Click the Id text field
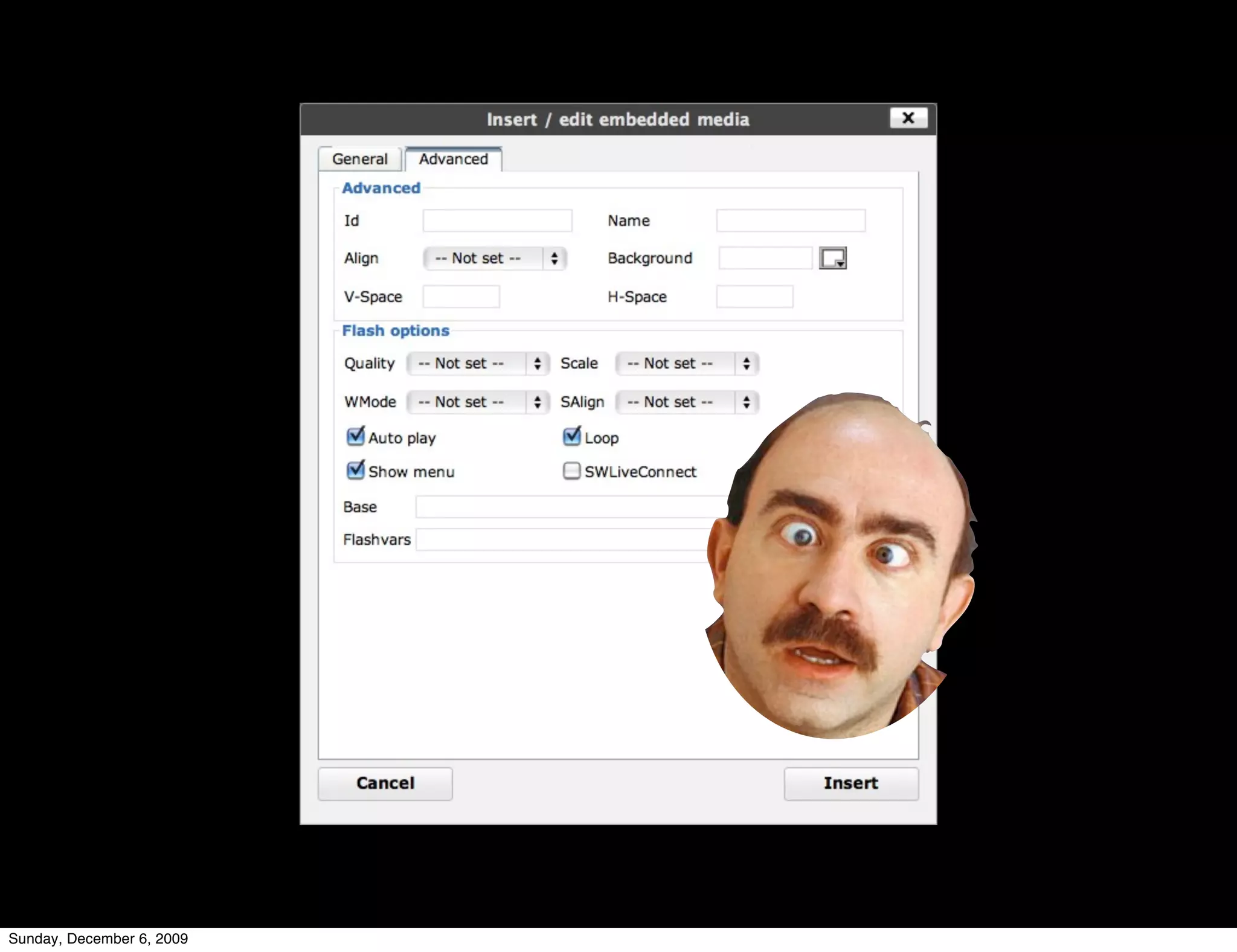1237x952 pixels. pos(497,220)
